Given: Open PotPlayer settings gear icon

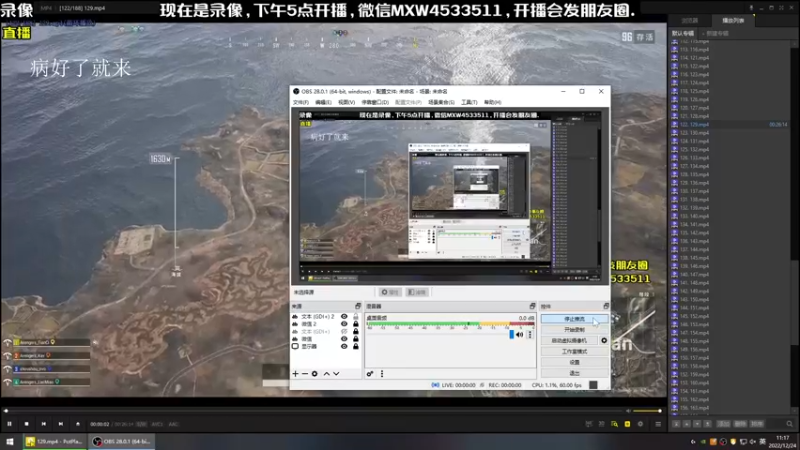Looking at the screenshot, I should pos(640,424).
